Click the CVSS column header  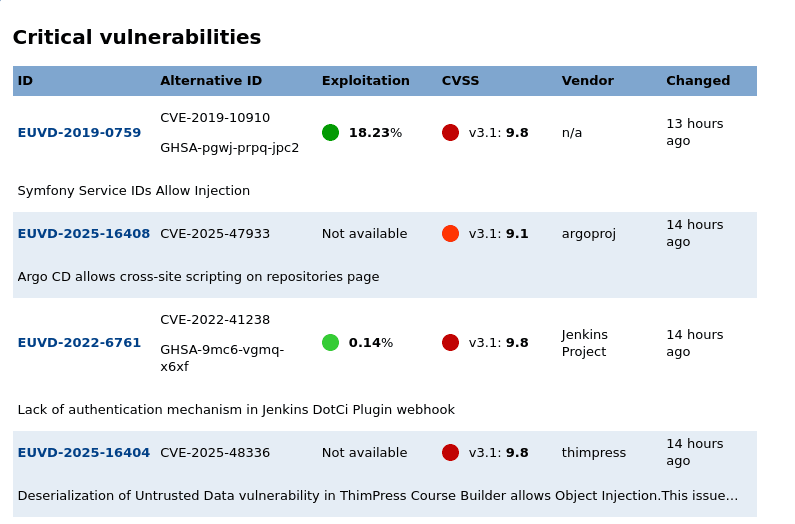coord(460,81)
